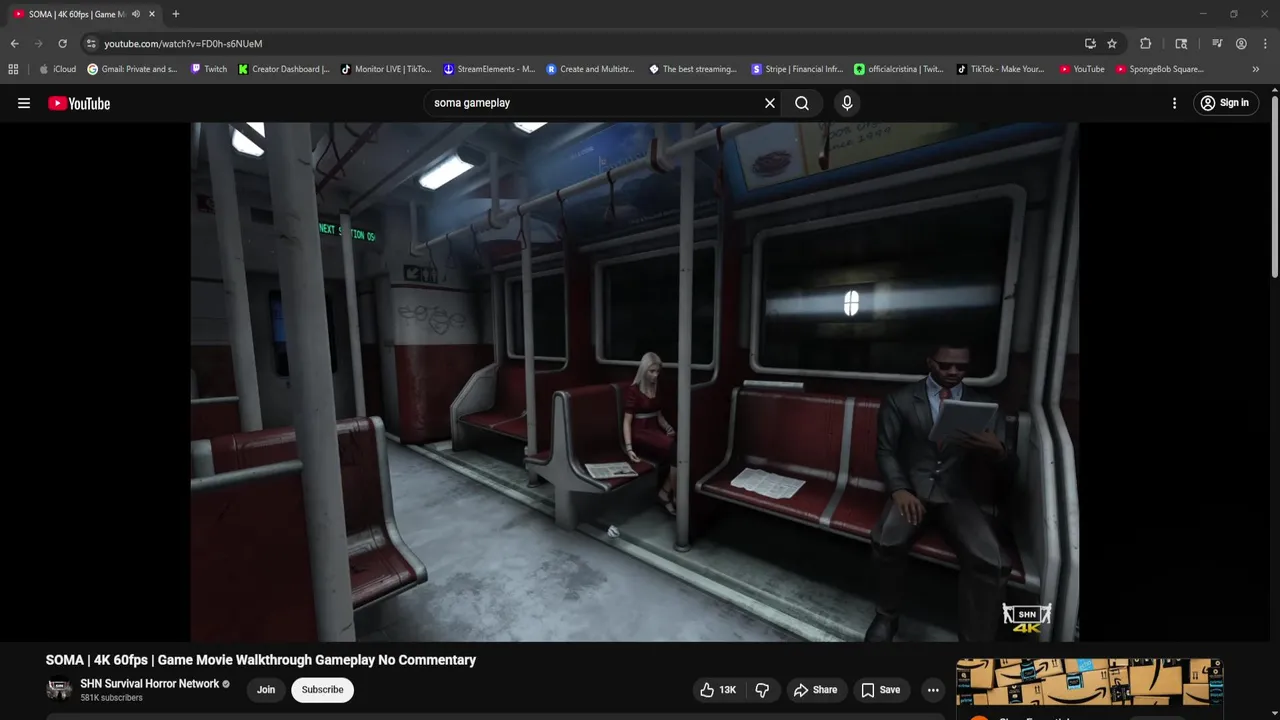Dislike the video with thumbs down
Screen dimensions: 1280x720
(762, 690)
